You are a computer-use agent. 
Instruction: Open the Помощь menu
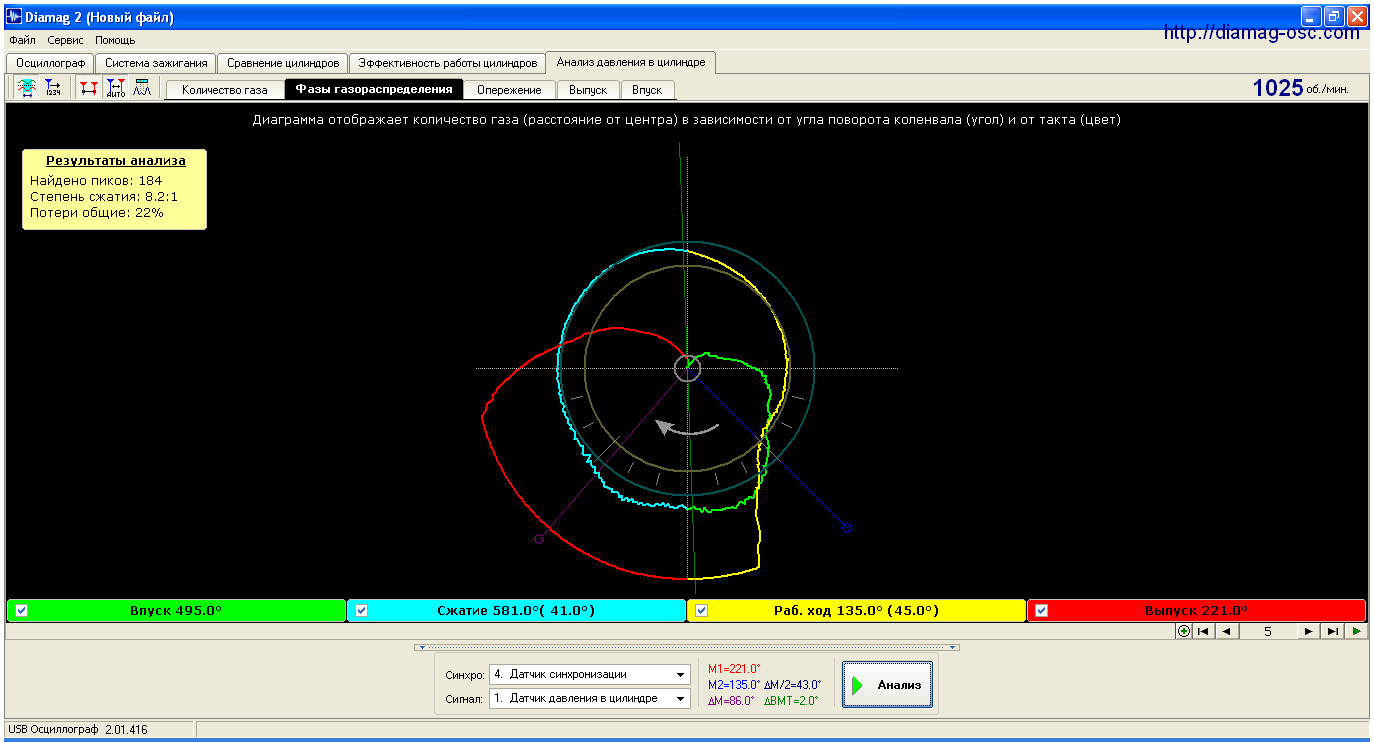pyautogui.click(x=115, y=41)
